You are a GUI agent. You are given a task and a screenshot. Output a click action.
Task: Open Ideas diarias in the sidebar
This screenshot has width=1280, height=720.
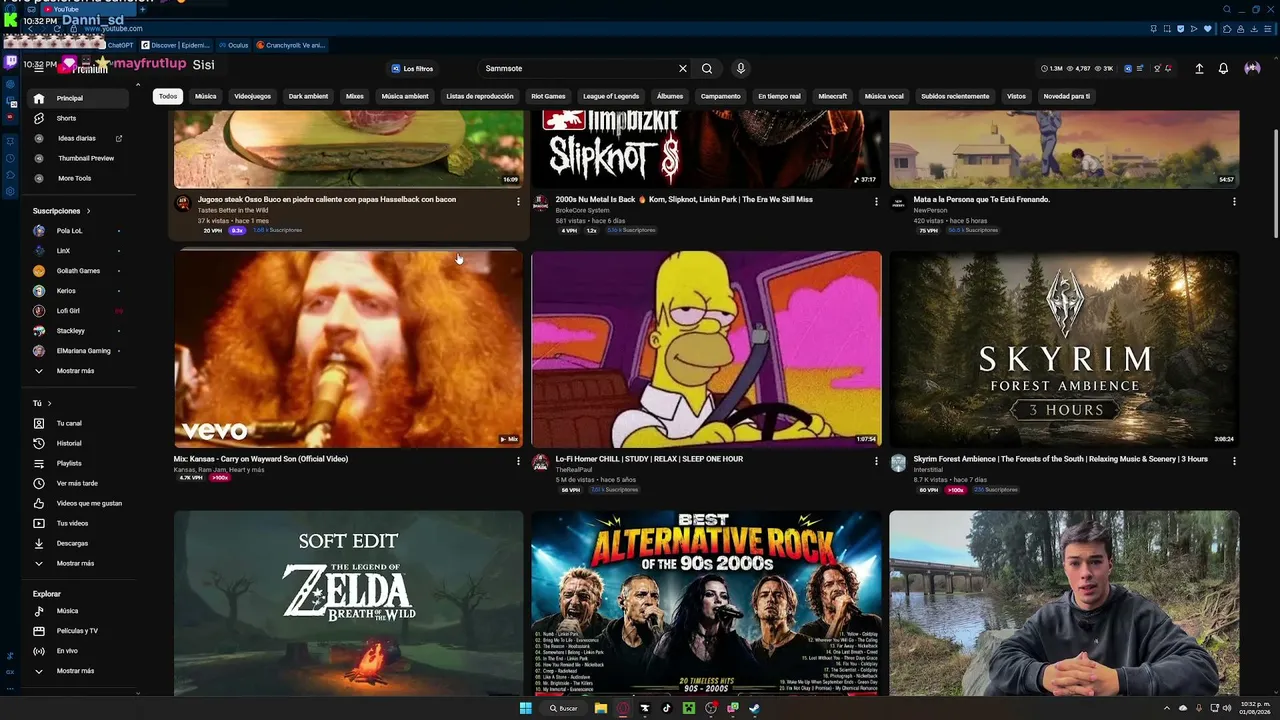(78, 138)
